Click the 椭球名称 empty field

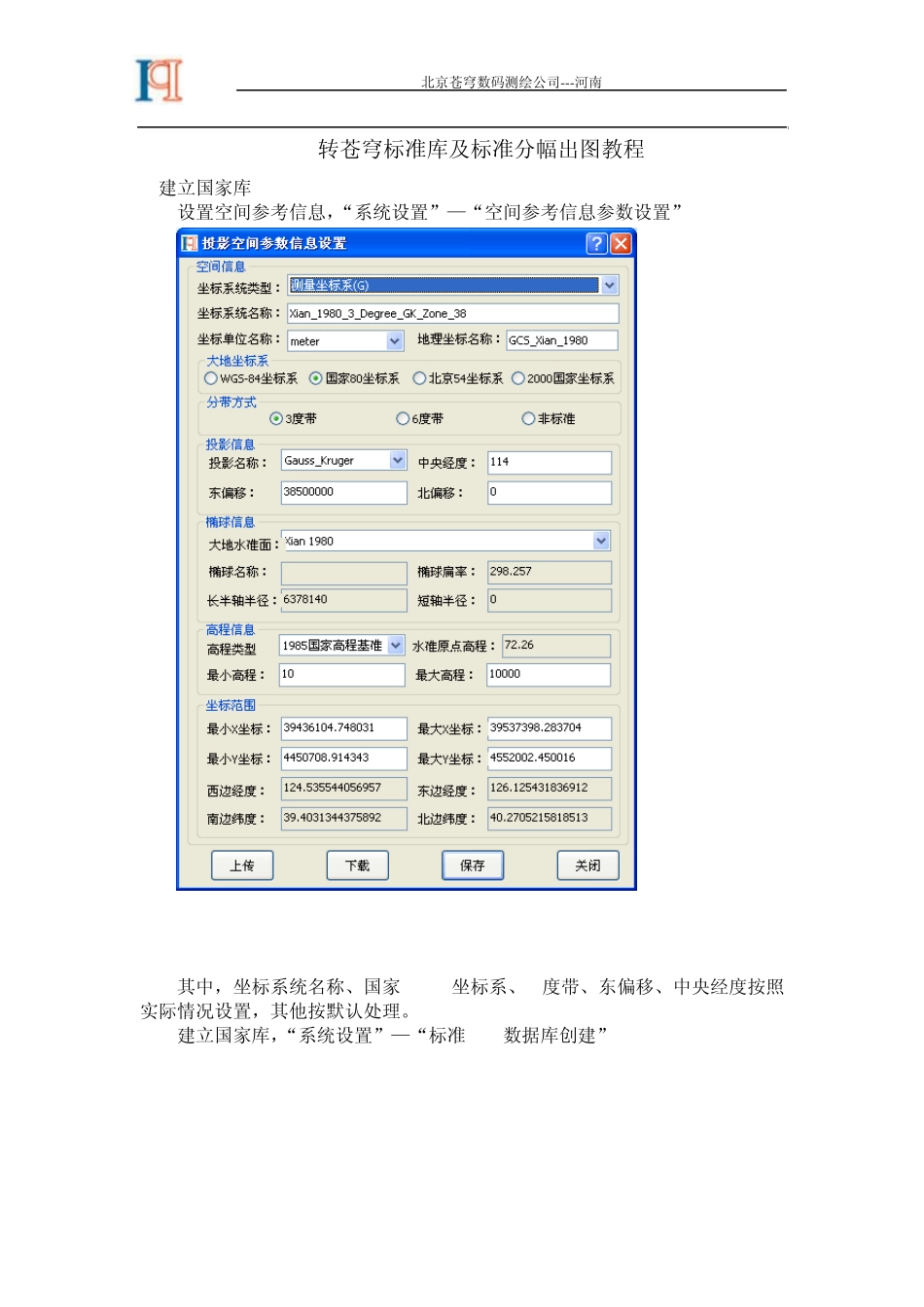tap(343, 573)
